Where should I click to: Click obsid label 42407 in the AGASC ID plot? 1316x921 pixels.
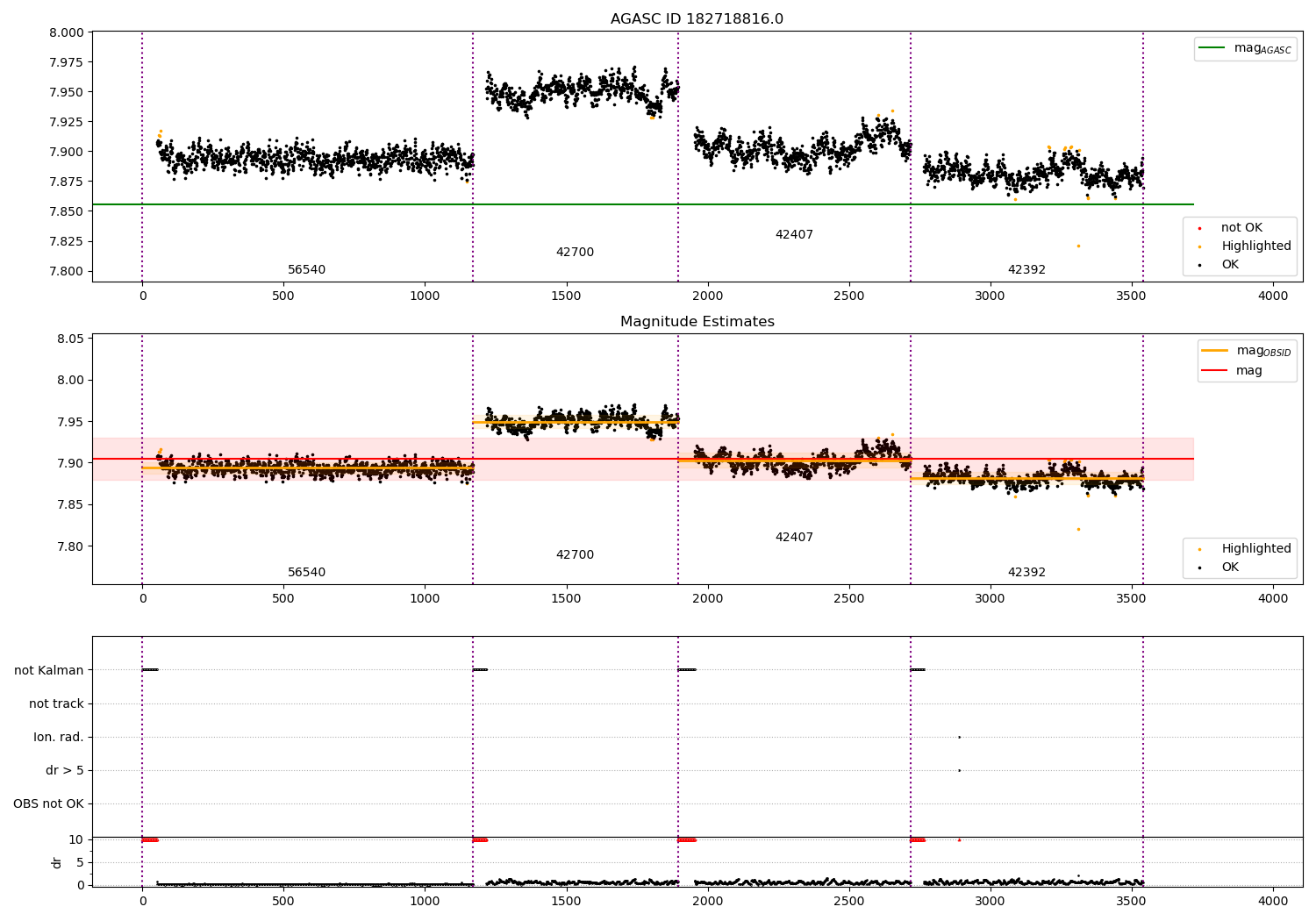click(794, 235)
